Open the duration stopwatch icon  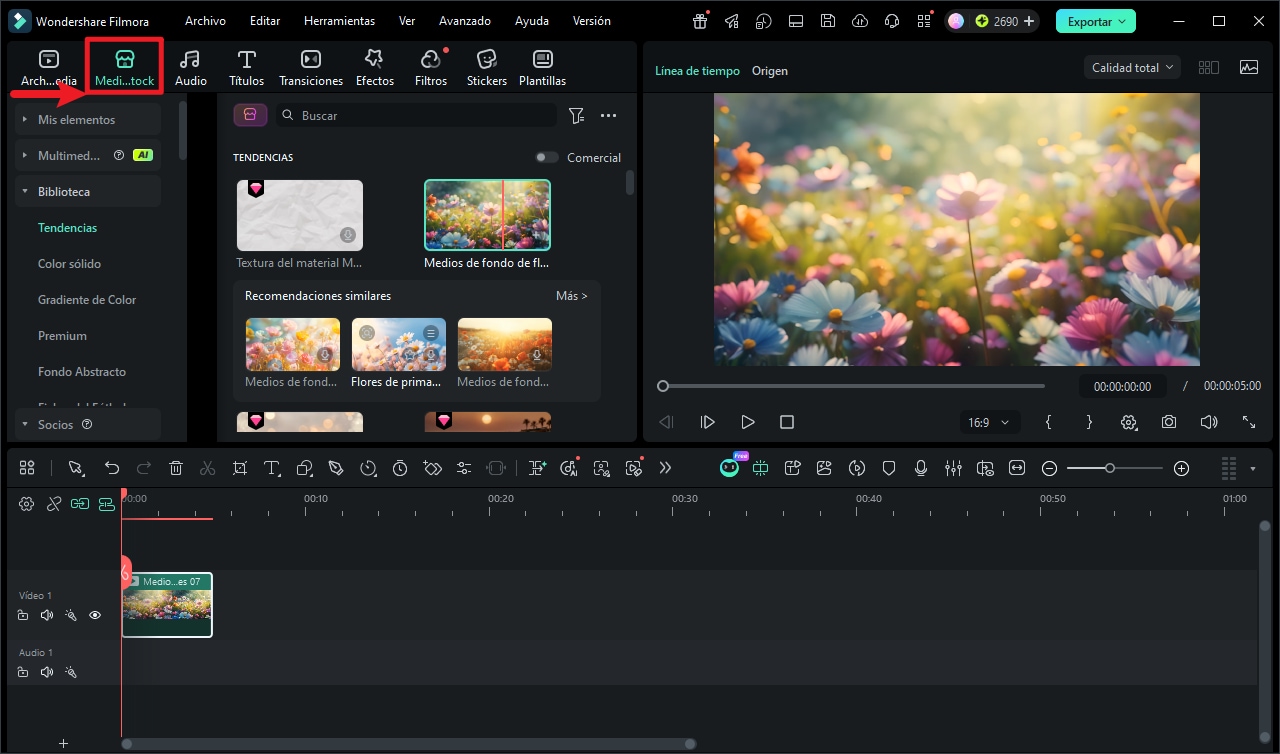pyautogui.click(x=400, y=468)
